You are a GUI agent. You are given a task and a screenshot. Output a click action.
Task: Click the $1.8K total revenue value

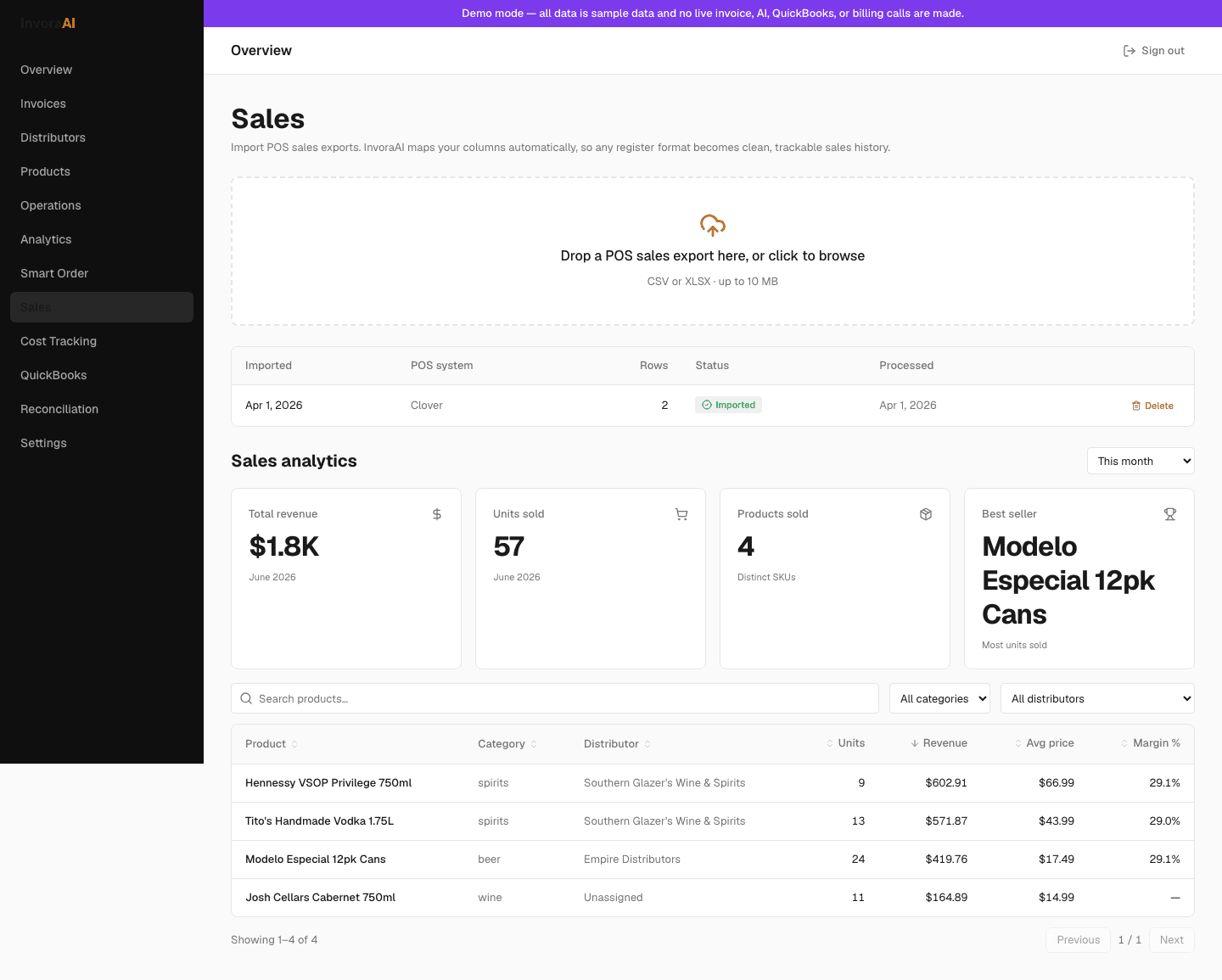[x=284, y=546]
